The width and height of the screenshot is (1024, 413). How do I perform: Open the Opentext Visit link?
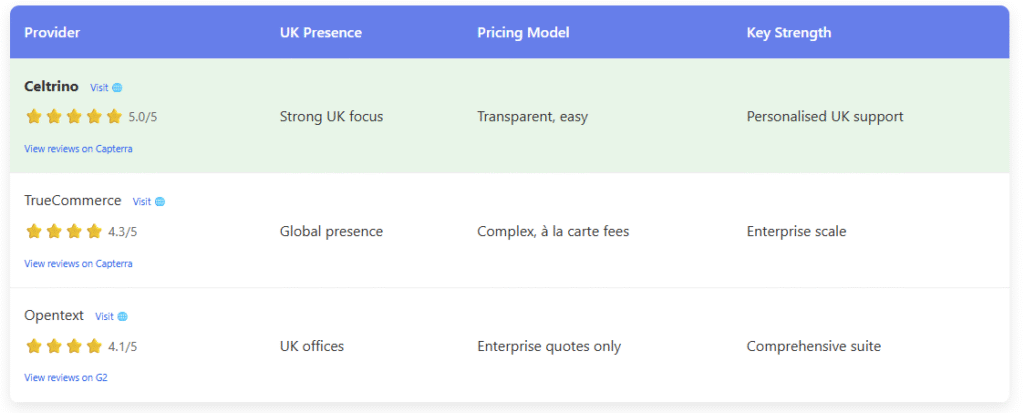click(x=105, y=317)
